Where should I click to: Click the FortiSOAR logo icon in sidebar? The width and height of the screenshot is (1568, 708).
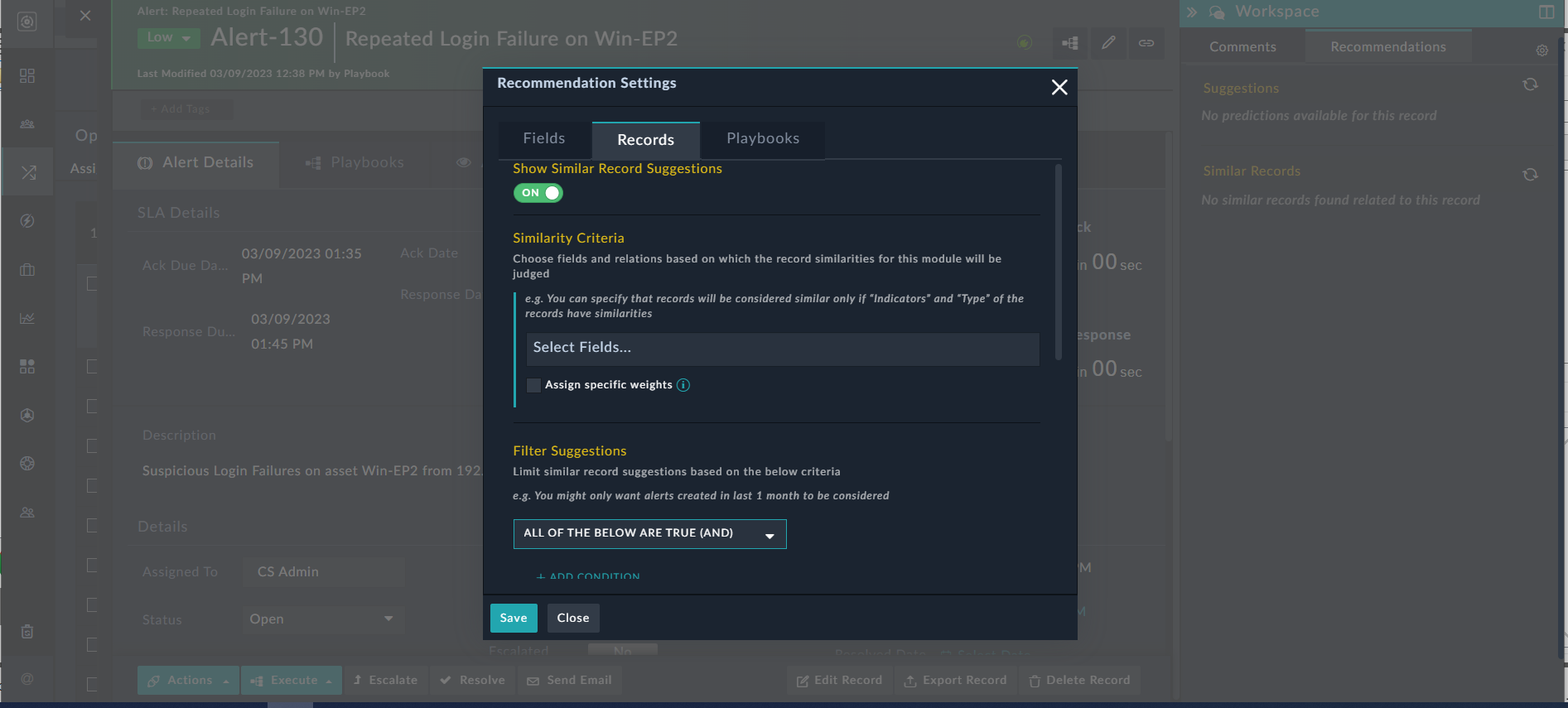click(x=27, y=22)
